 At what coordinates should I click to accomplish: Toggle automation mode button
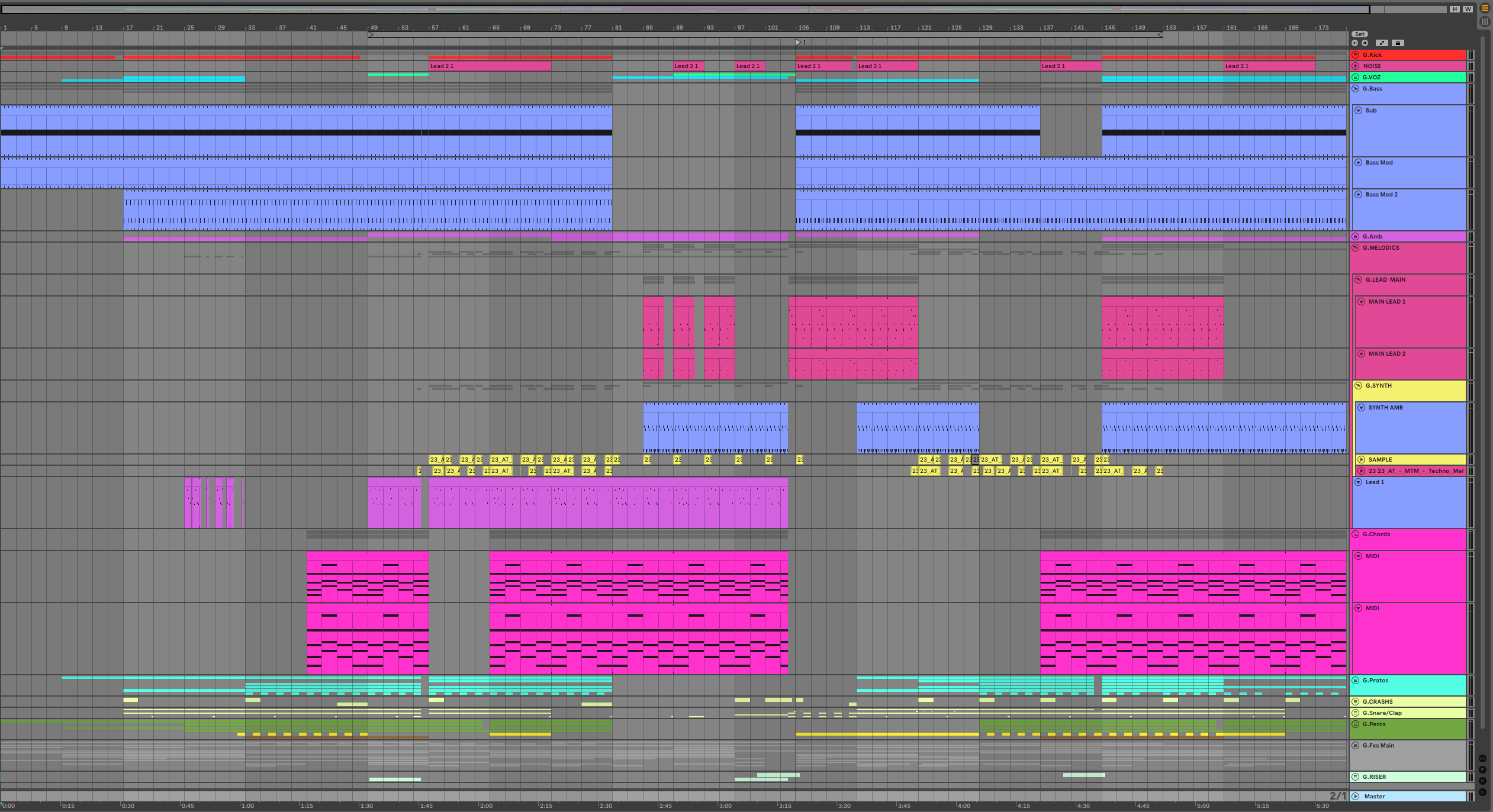pos(1382,43)
